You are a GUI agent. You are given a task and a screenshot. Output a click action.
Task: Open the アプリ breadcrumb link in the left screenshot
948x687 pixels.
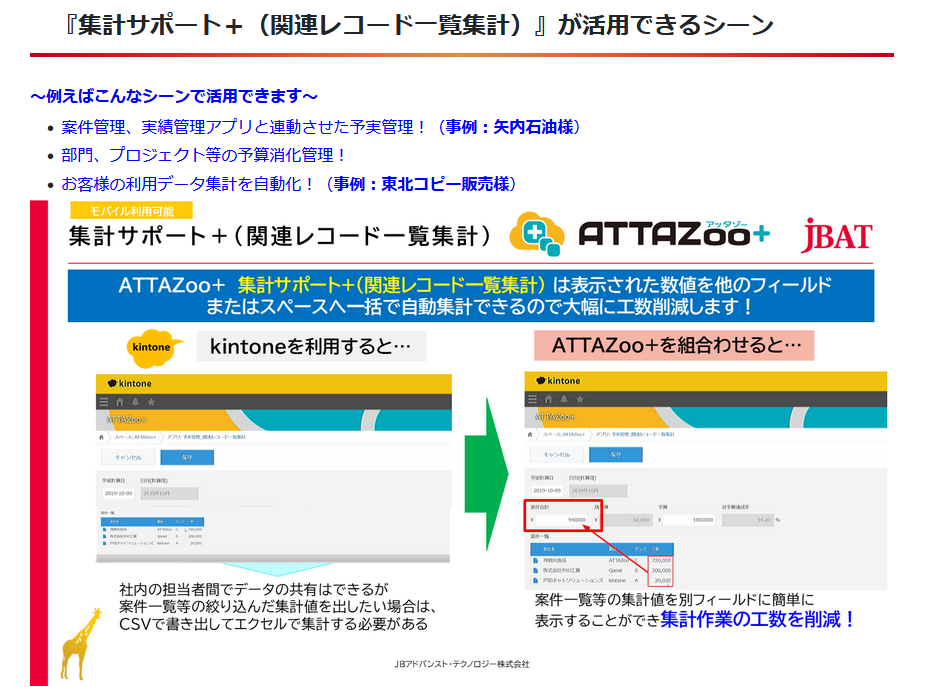pyautogui.click(x=206, y=437)
